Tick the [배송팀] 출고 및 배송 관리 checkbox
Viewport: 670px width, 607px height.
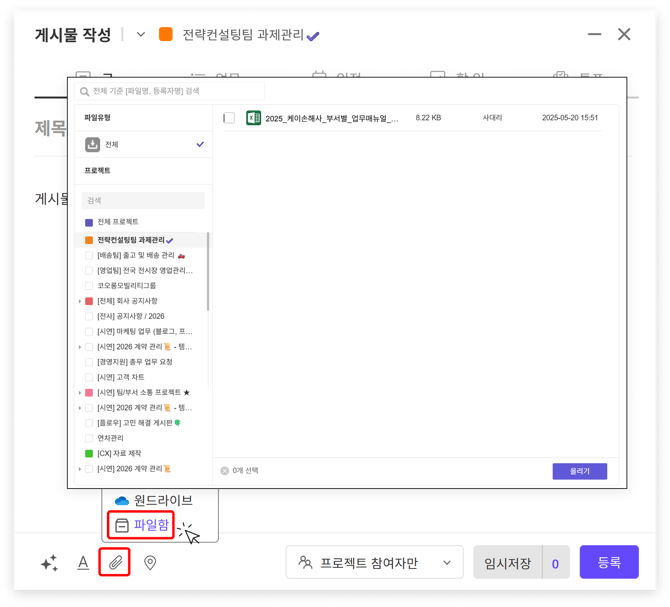coord(89,256)
